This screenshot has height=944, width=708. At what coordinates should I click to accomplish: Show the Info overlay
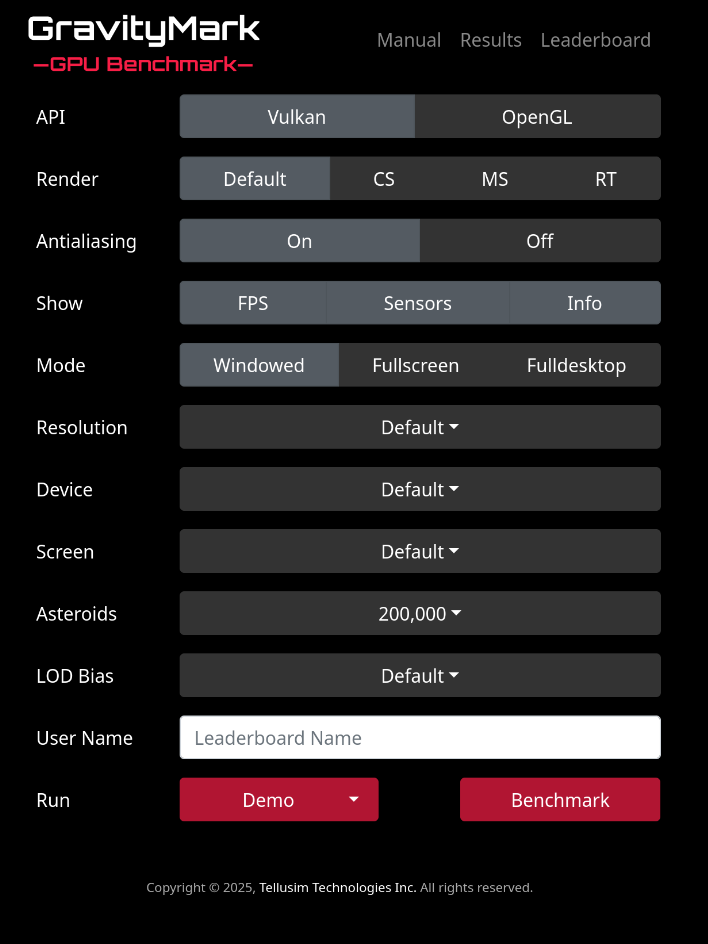tap(585, 302)
